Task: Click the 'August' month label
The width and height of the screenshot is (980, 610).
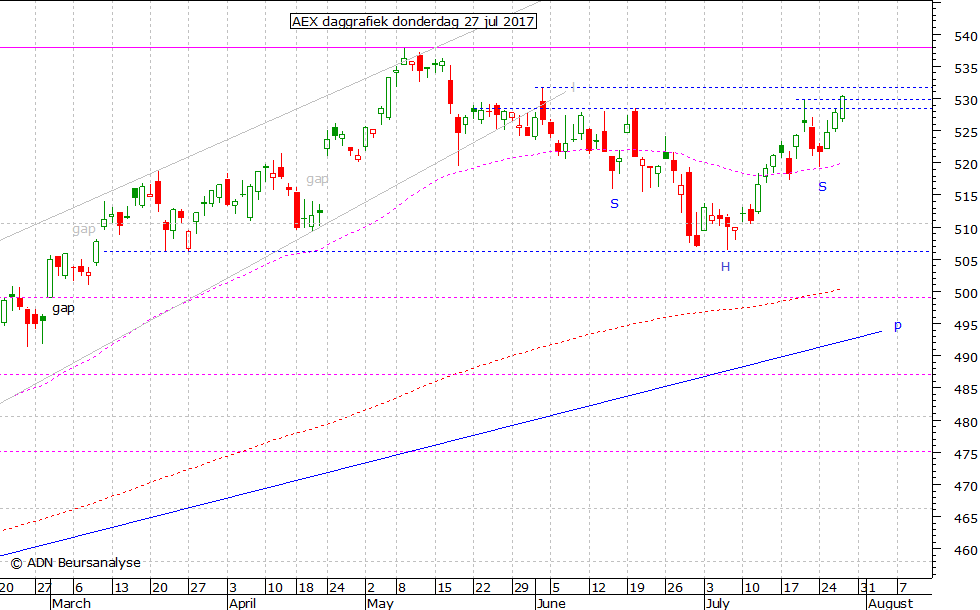Action: click(x=891, y=604)
